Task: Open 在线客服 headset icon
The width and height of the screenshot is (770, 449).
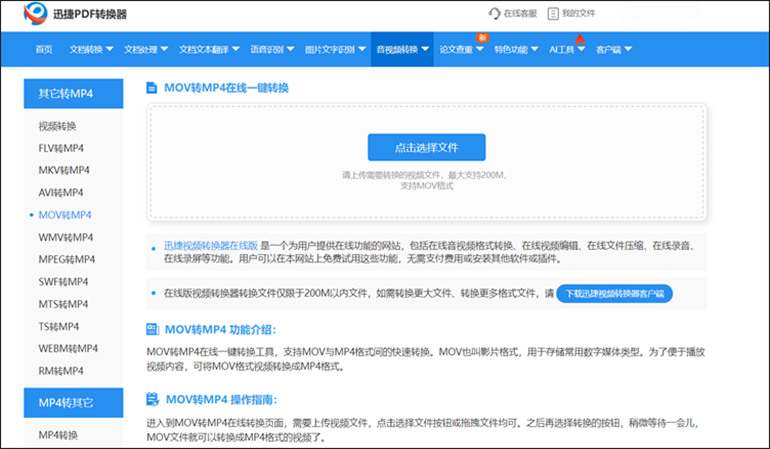Action: click(x=494, y=13)
